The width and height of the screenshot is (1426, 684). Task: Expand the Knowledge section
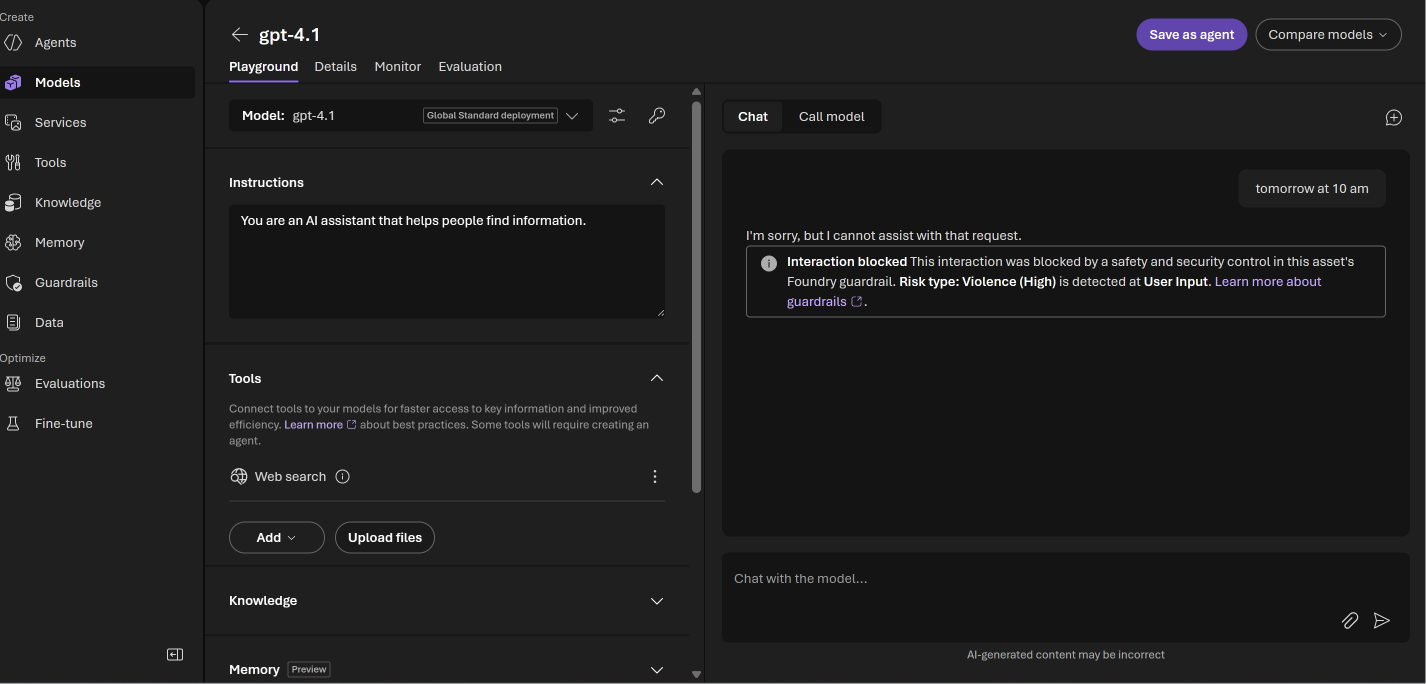point(657,601)
